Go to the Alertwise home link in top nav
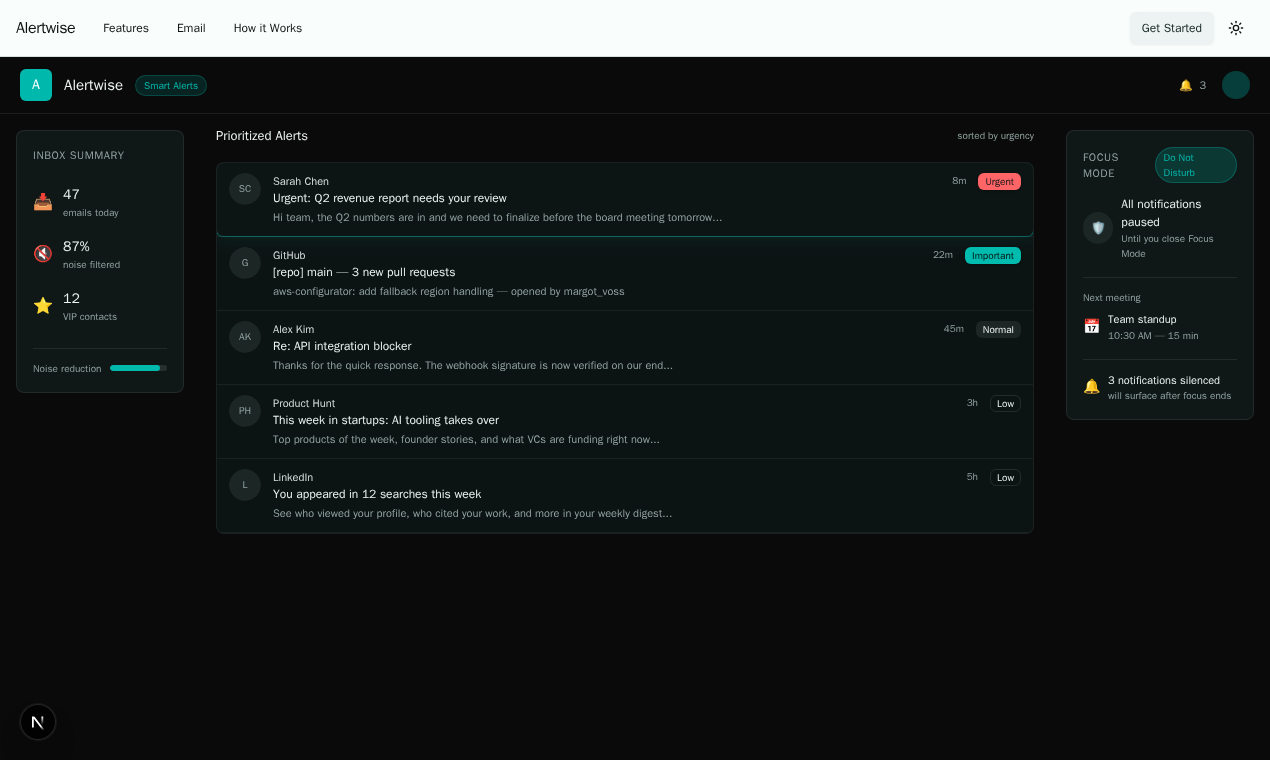1270x760 pixels. pos(45,28)
